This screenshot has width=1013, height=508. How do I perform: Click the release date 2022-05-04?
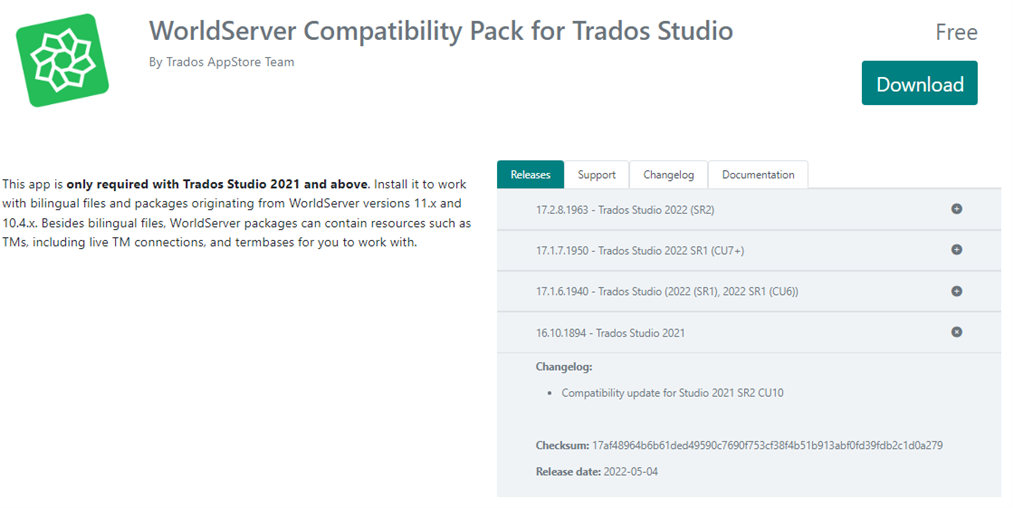(631, 472)
